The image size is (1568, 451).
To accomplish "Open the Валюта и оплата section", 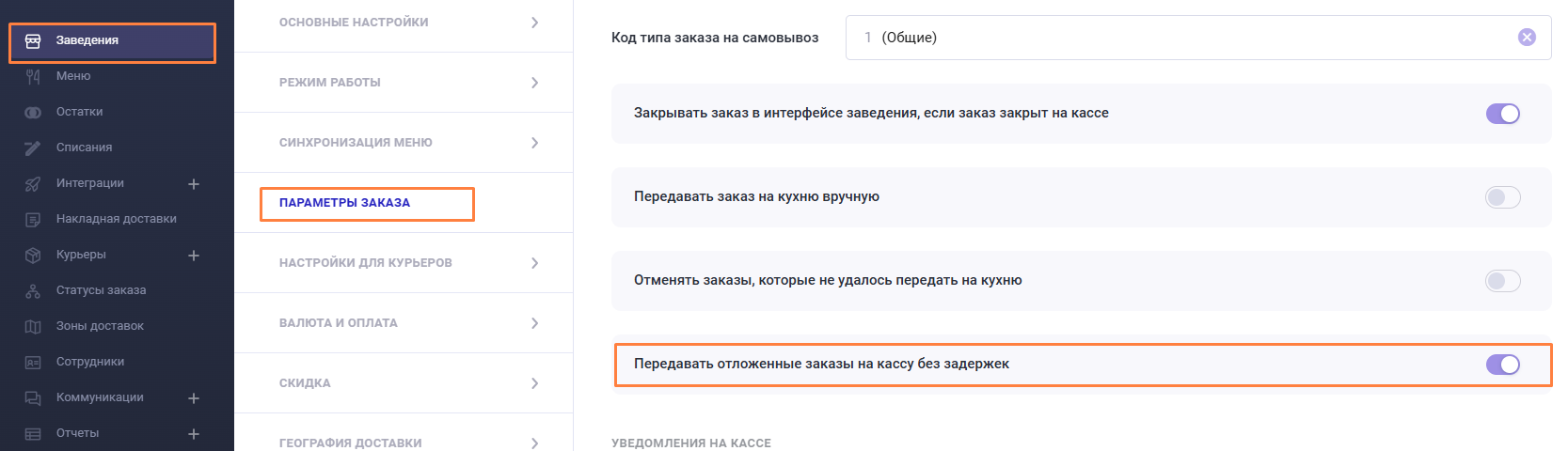I will coord(403,323).
